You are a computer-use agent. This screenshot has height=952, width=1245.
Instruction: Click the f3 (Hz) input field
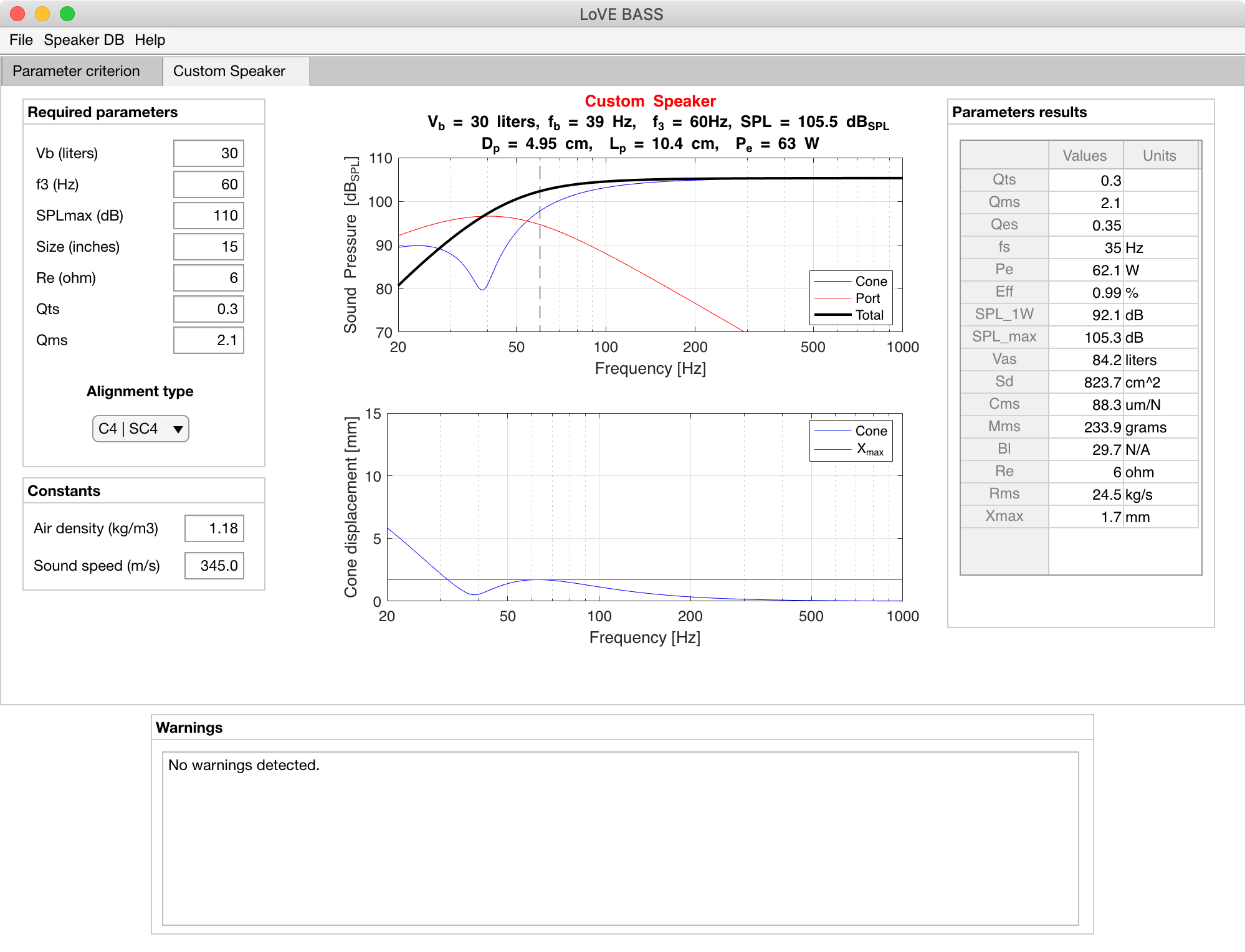point(208,184)
